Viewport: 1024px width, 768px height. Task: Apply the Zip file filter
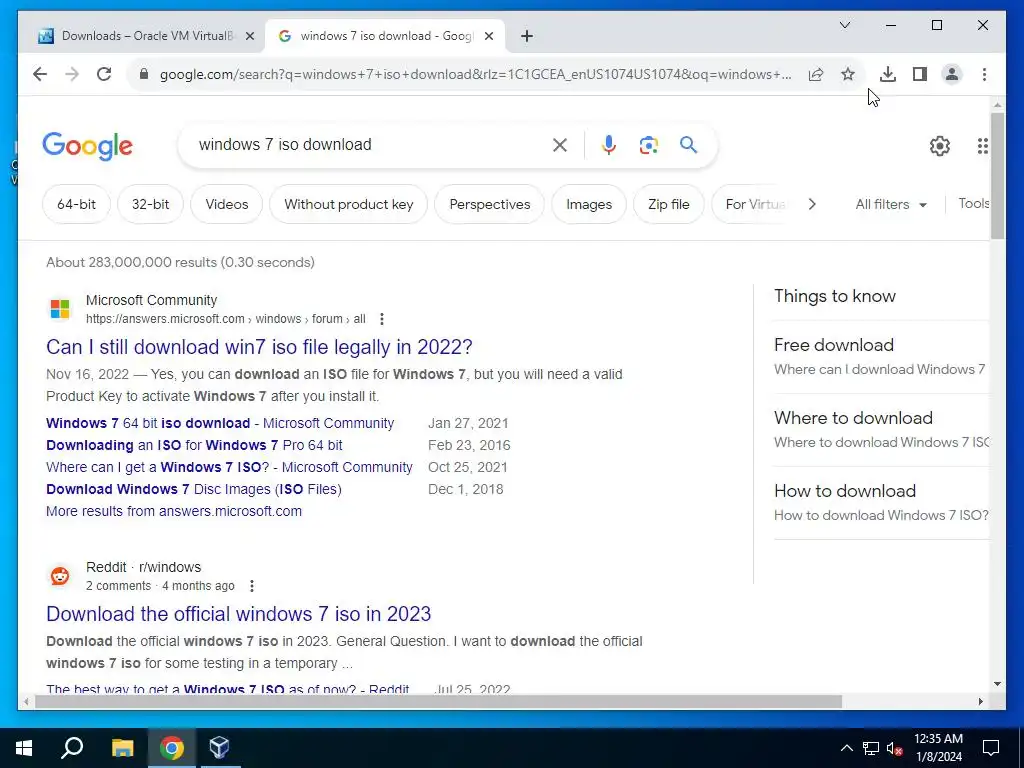coord(669,204)
